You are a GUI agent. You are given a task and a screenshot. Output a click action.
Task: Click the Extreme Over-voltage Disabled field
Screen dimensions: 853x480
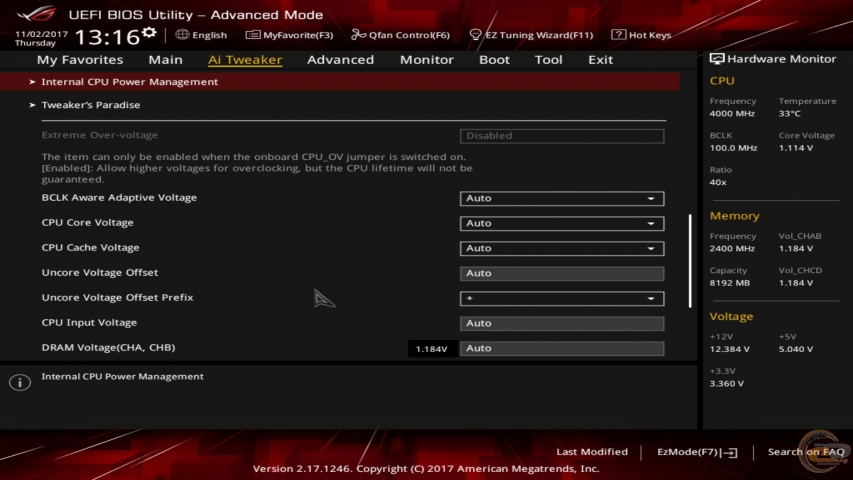coord(562,136)
